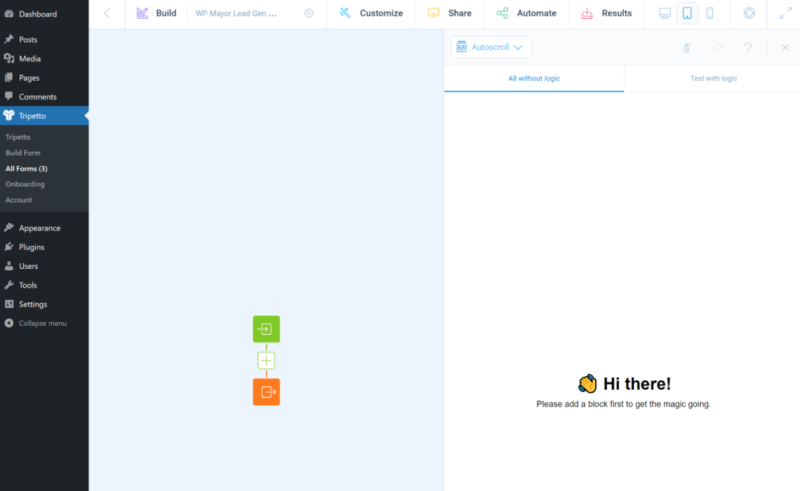Add a block with the plus node

click(266, 361)
